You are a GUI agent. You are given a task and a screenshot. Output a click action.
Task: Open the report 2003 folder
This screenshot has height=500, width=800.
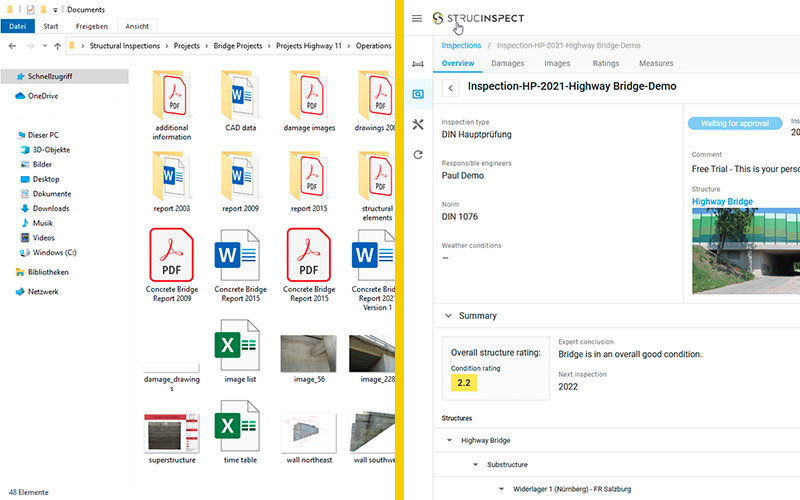171,182
